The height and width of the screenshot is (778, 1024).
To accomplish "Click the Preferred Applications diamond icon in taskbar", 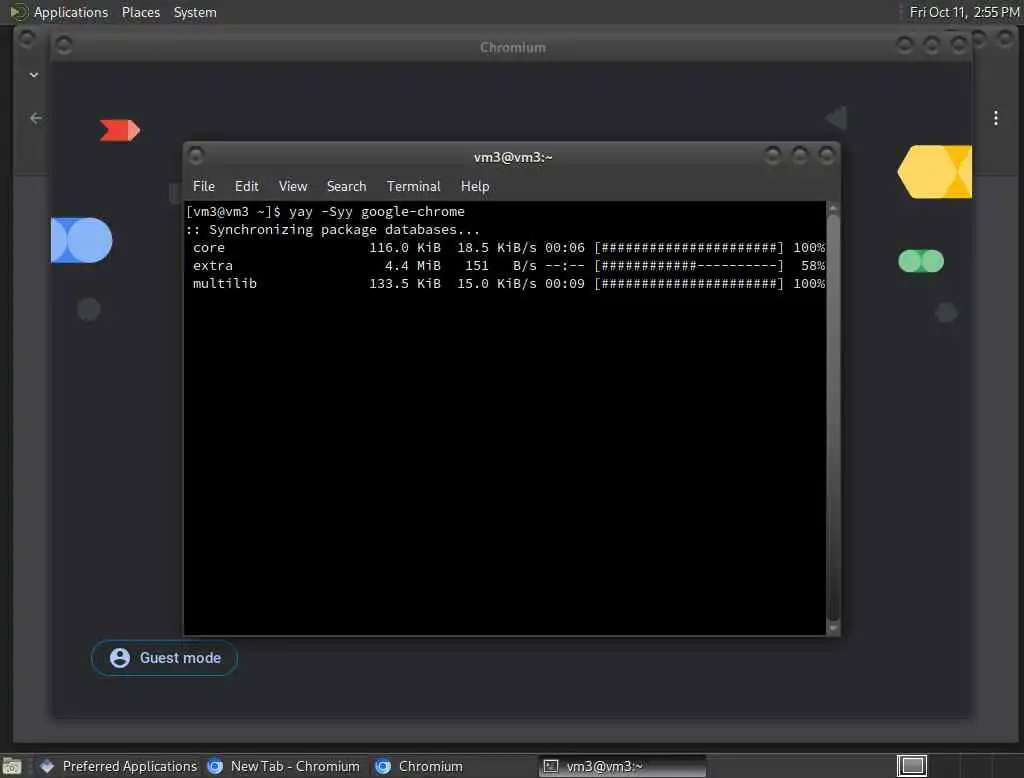I will point(47,766).
